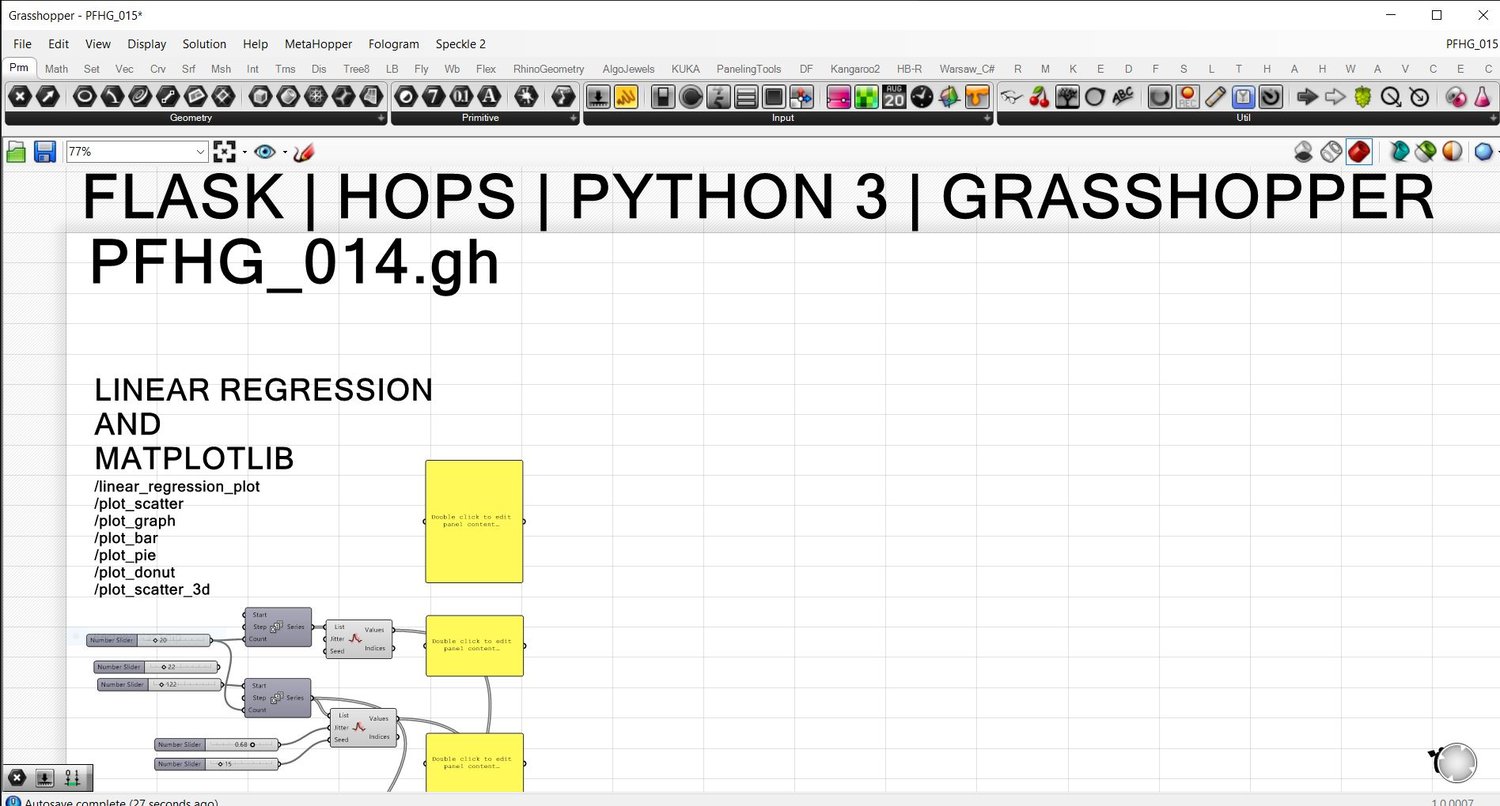The height and width of the screenshot is (806, 1500).
Task: Toggle wireframe preview mode
Action: click(1331, 152)
